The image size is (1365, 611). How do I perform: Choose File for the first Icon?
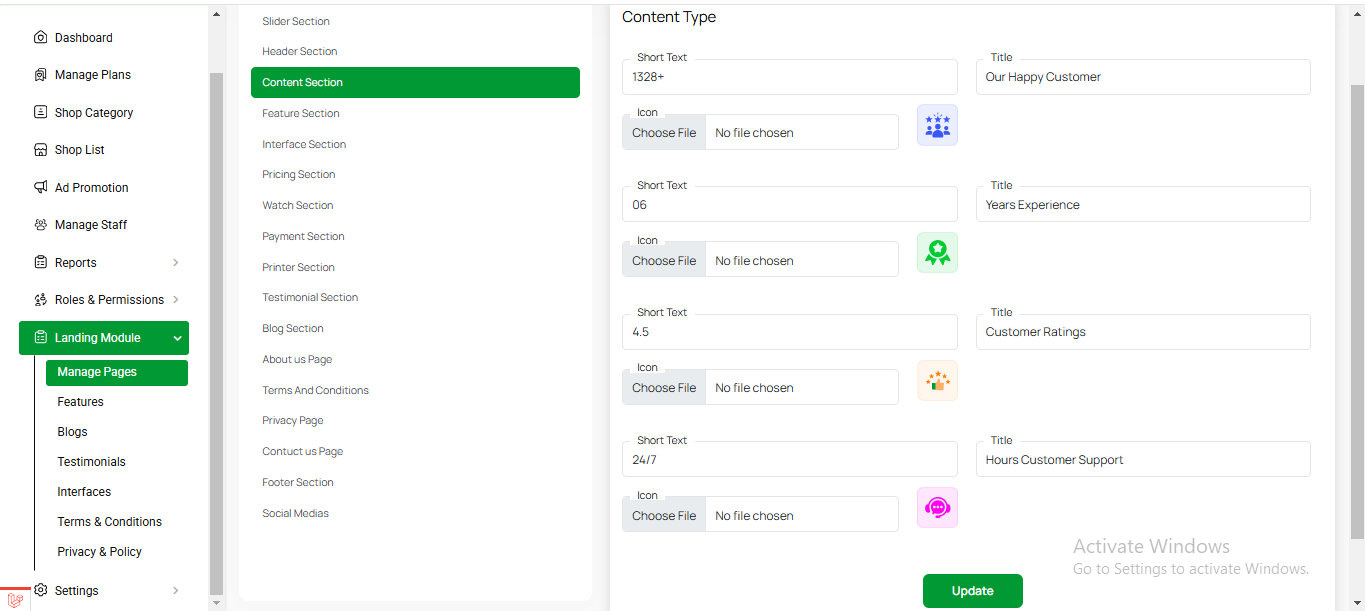[x=664, y=133]
